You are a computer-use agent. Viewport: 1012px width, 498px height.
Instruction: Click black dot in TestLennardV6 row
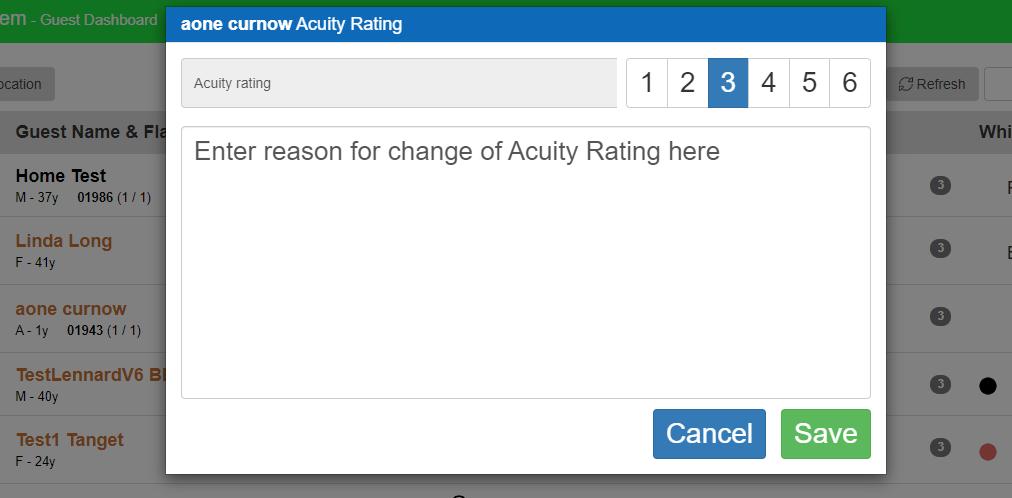[x=987, y=386]
